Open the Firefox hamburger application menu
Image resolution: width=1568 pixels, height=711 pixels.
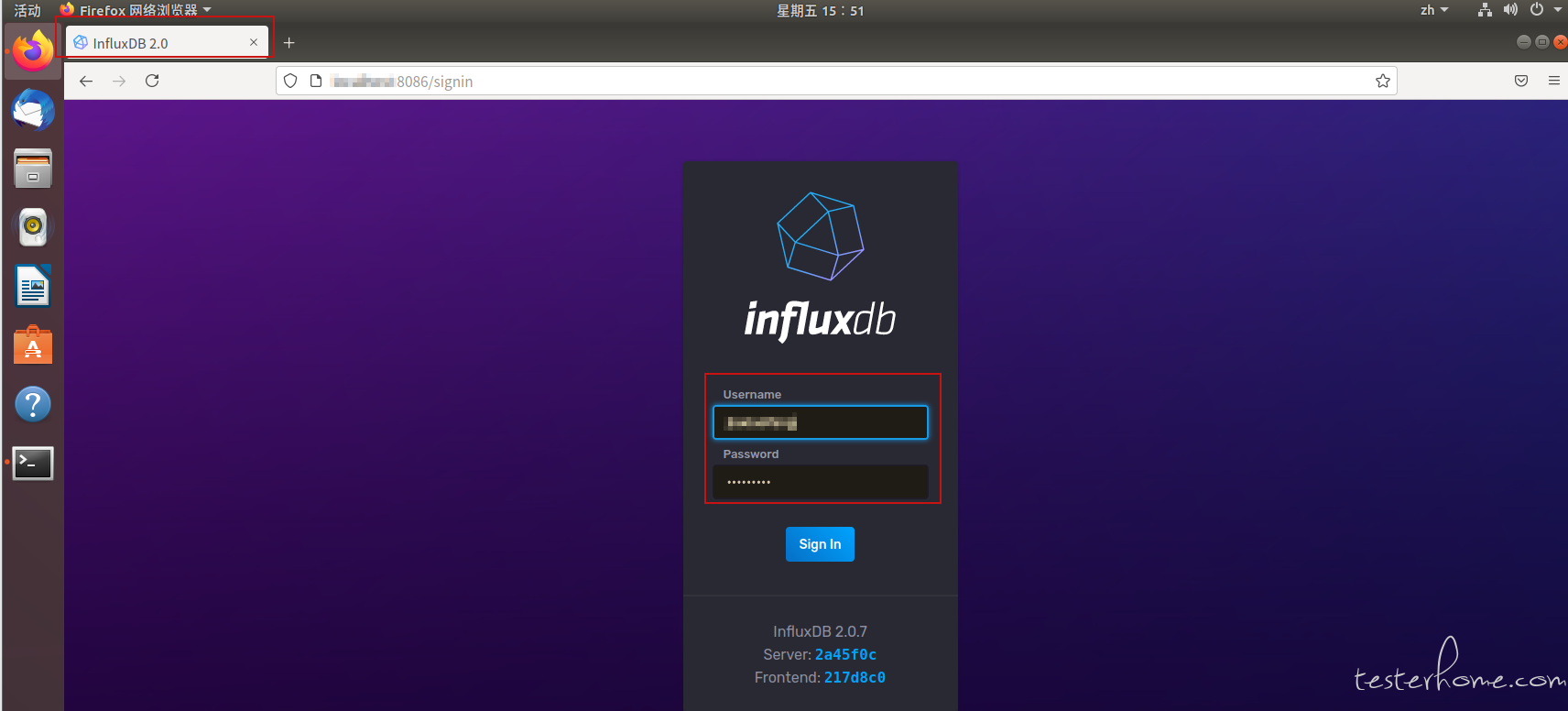click(x=1553, y=81)
